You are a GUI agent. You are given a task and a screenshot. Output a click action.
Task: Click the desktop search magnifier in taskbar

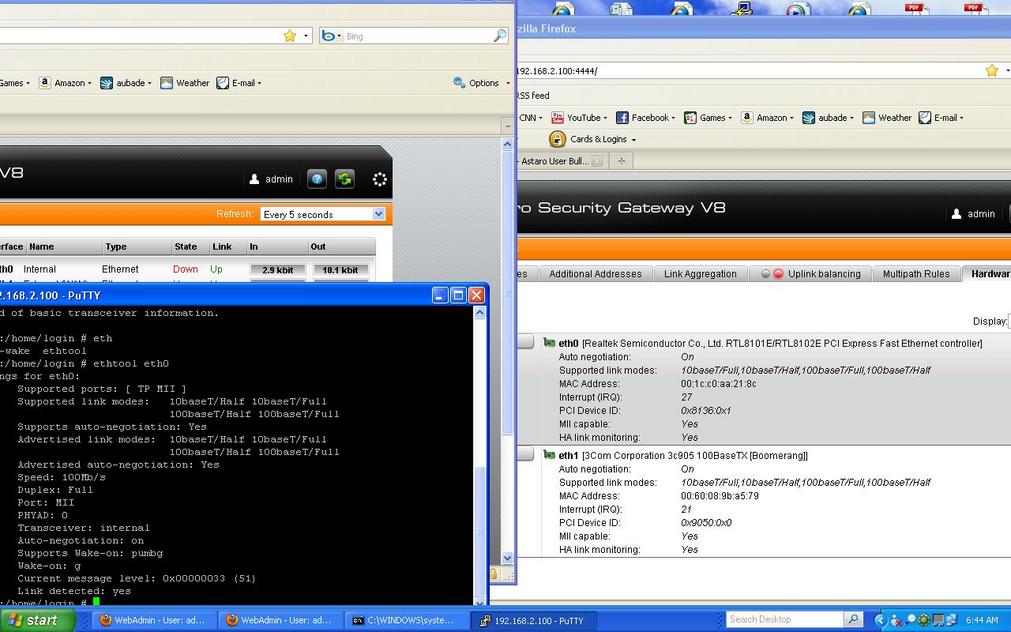853,620
